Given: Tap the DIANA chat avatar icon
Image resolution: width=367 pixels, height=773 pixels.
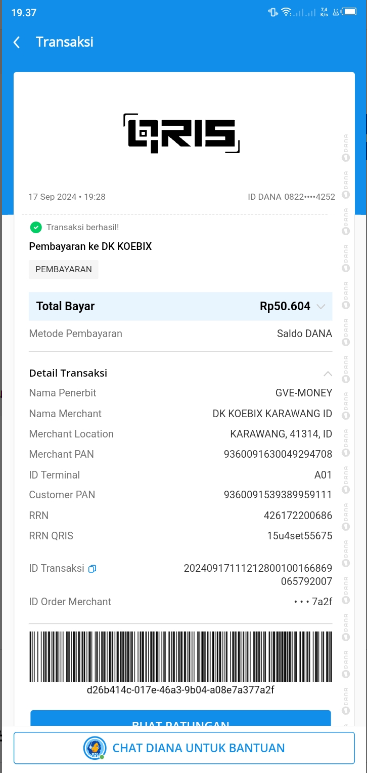Looking at the screenshot, I should 95,748.
